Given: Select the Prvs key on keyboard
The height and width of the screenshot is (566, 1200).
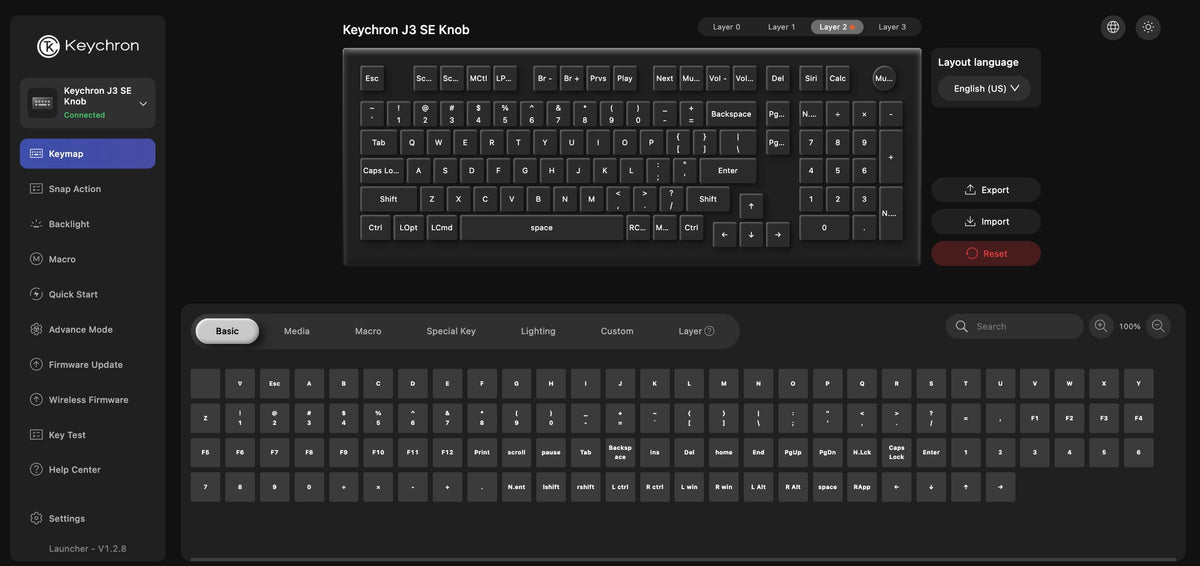Looking at the screenshot, I should 598,78.
